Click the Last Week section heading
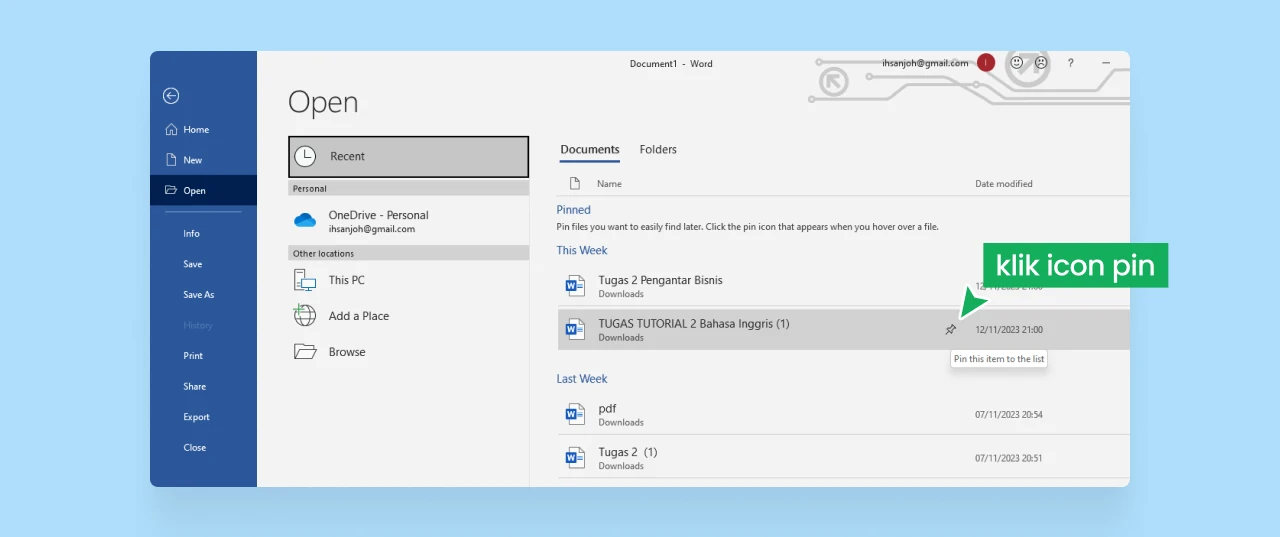Screen dimensions: 1280x537 coord(582,379)
